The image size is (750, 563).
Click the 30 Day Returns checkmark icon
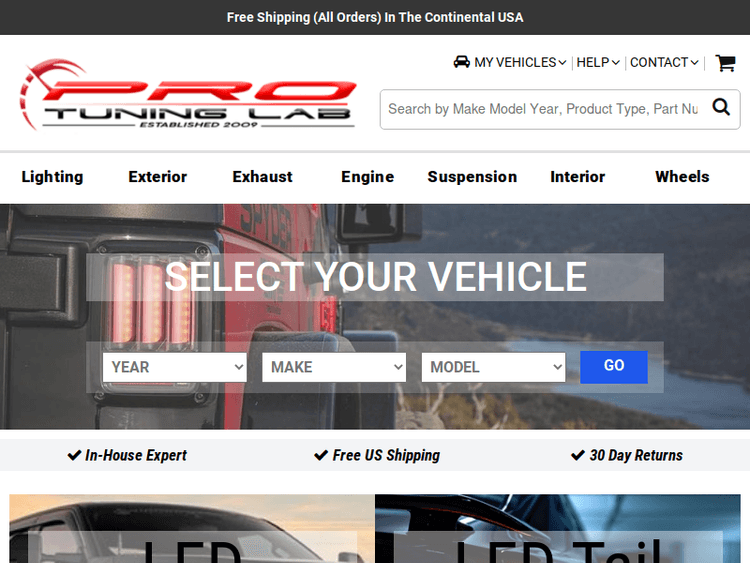click(x=577, y=455)
